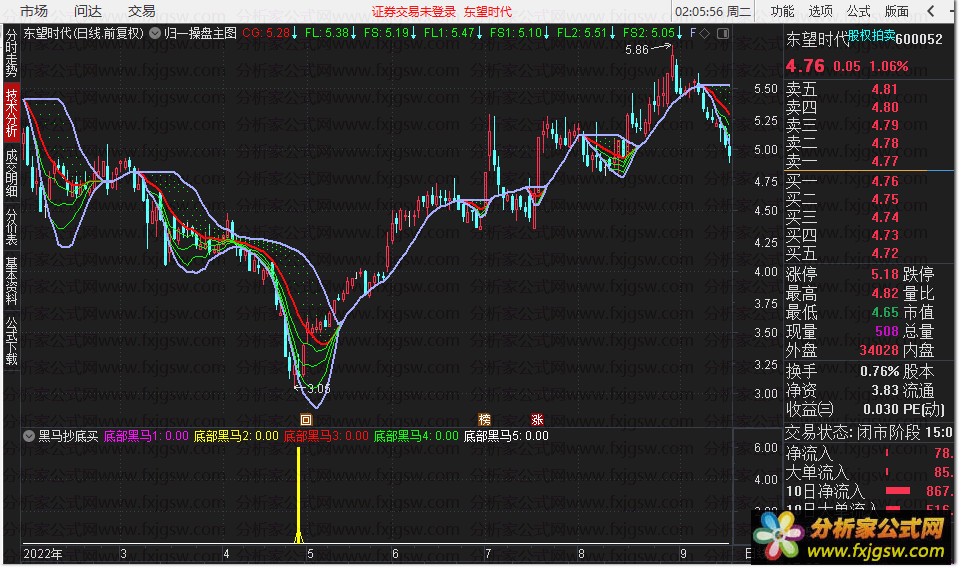Select the 买五 price 4.72

click(884, 253)
